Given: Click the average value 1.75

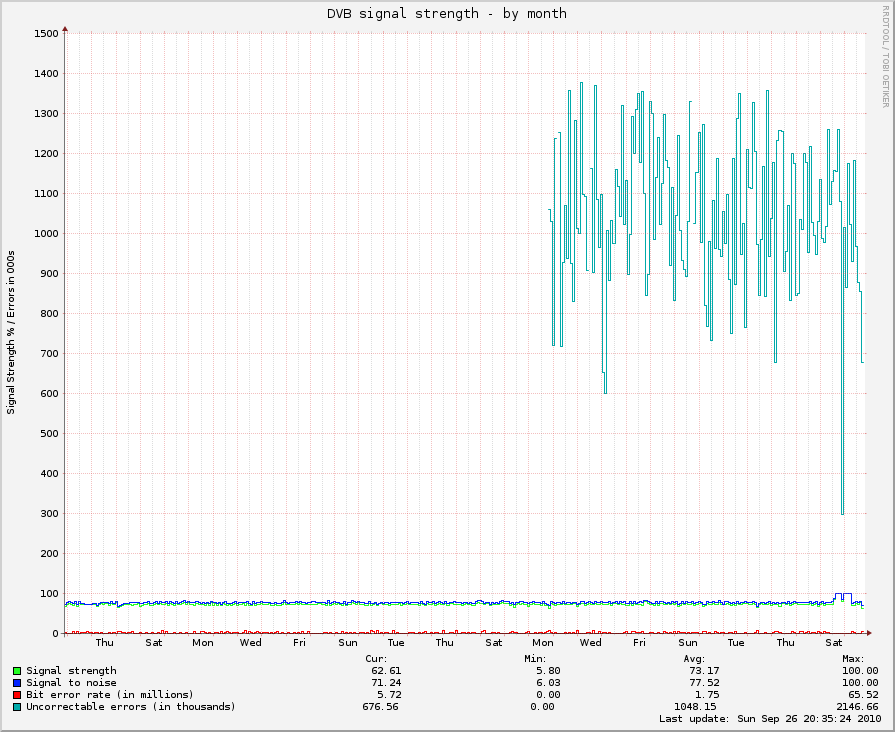Looking at the screenshot, I should click(x=707, y=694).
